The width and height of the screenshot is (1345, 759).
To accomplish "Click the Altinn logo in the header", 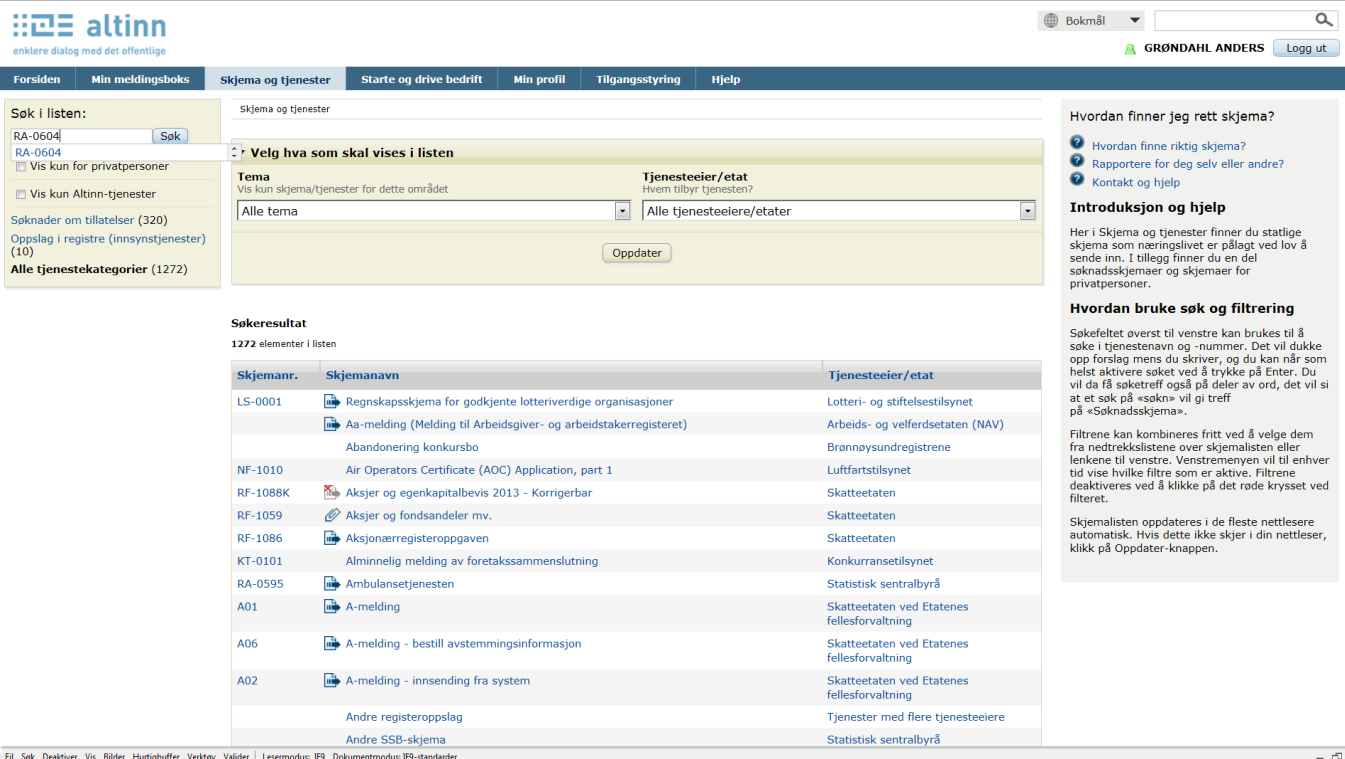I will (x=89, y=34).
